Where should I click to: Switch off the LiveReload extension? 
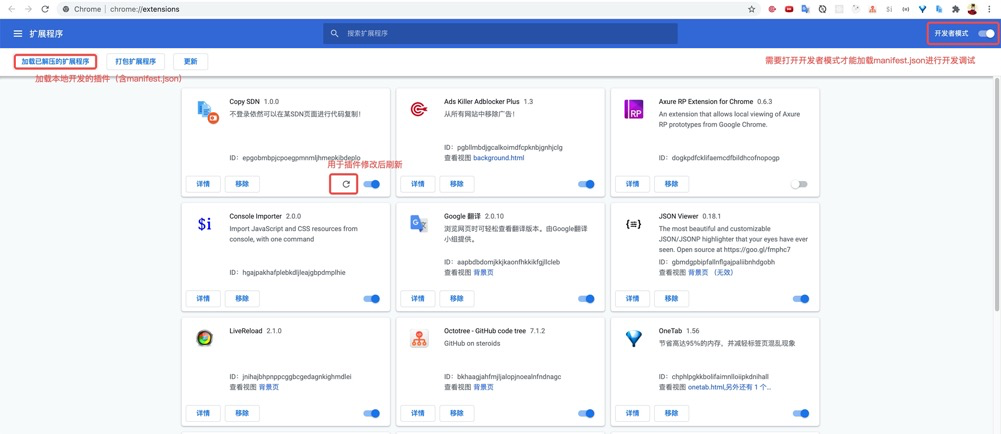click(372, 413)
